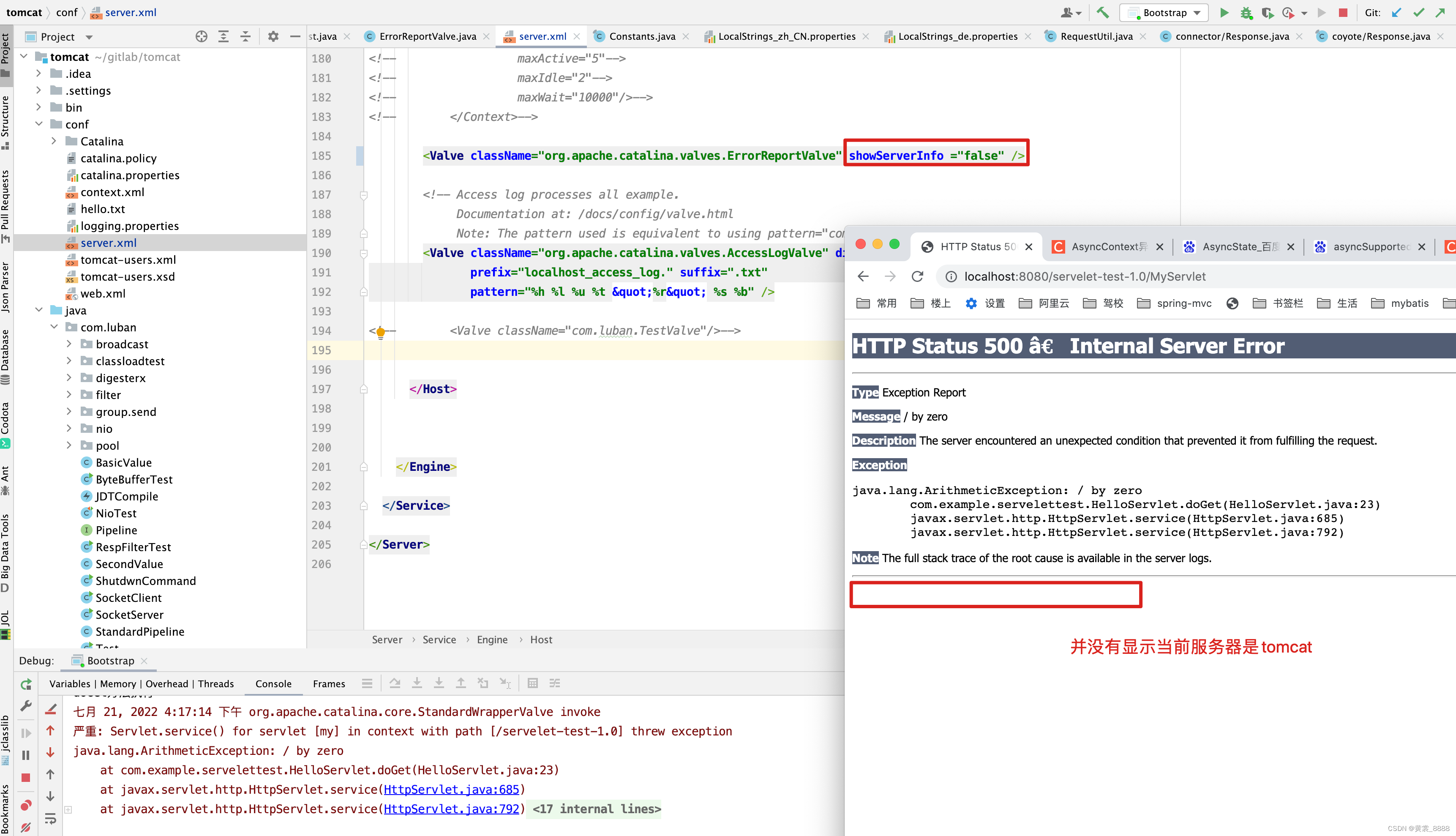Screen dimensions: 1456x836
Task: Expand the Catalina folder
Action: 54,141
